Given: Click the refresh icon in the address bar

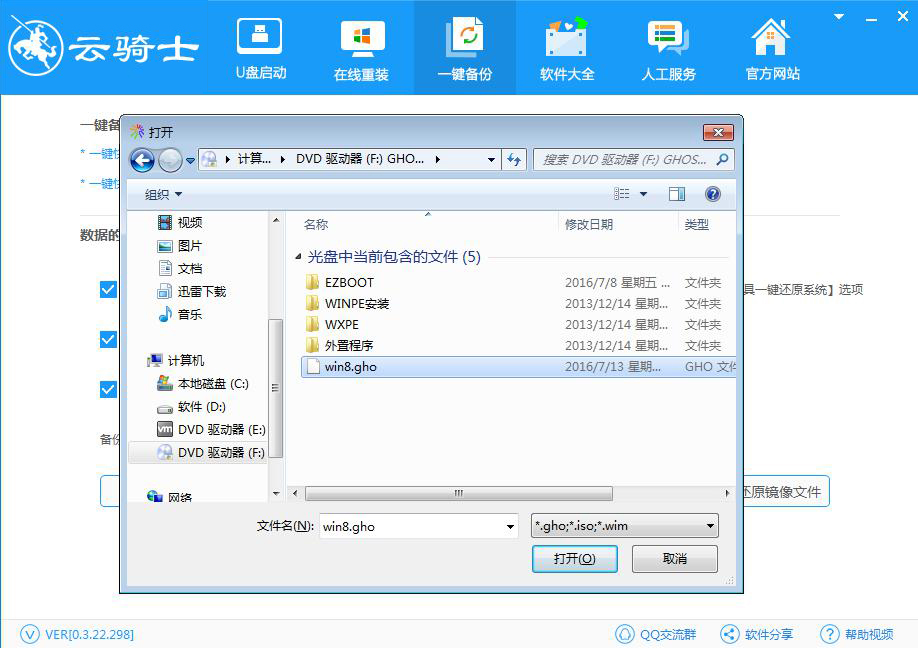Looking at the screenshot, I should pos(513,158).
